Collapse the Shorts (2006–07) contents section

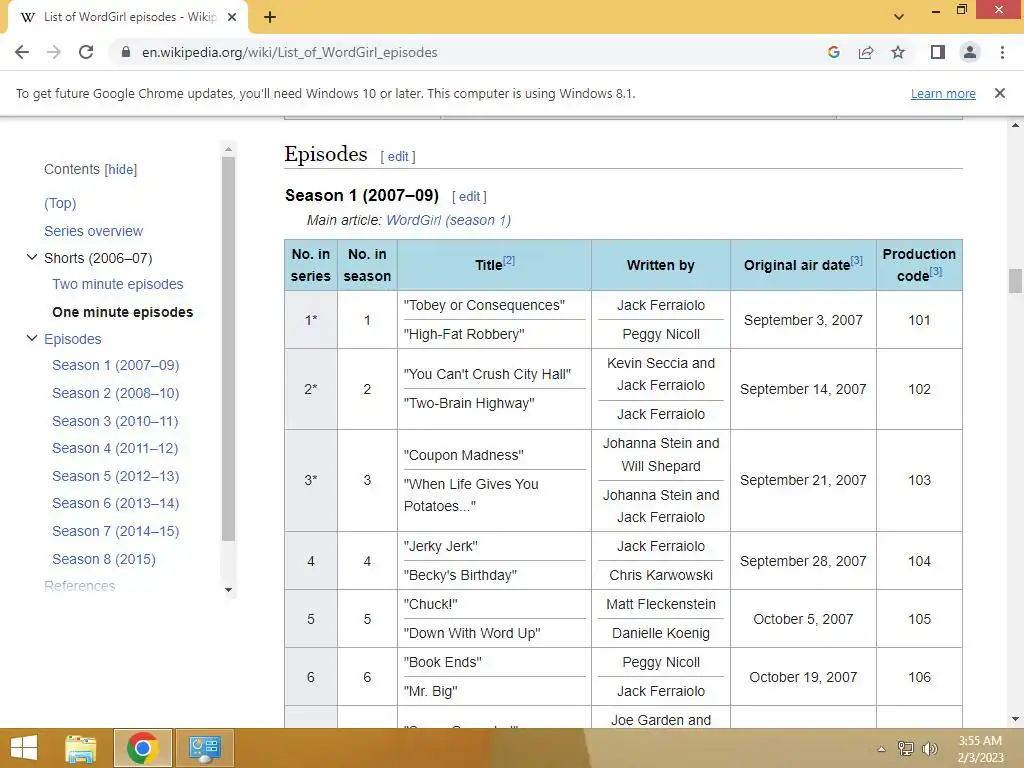tap(31, 257)
